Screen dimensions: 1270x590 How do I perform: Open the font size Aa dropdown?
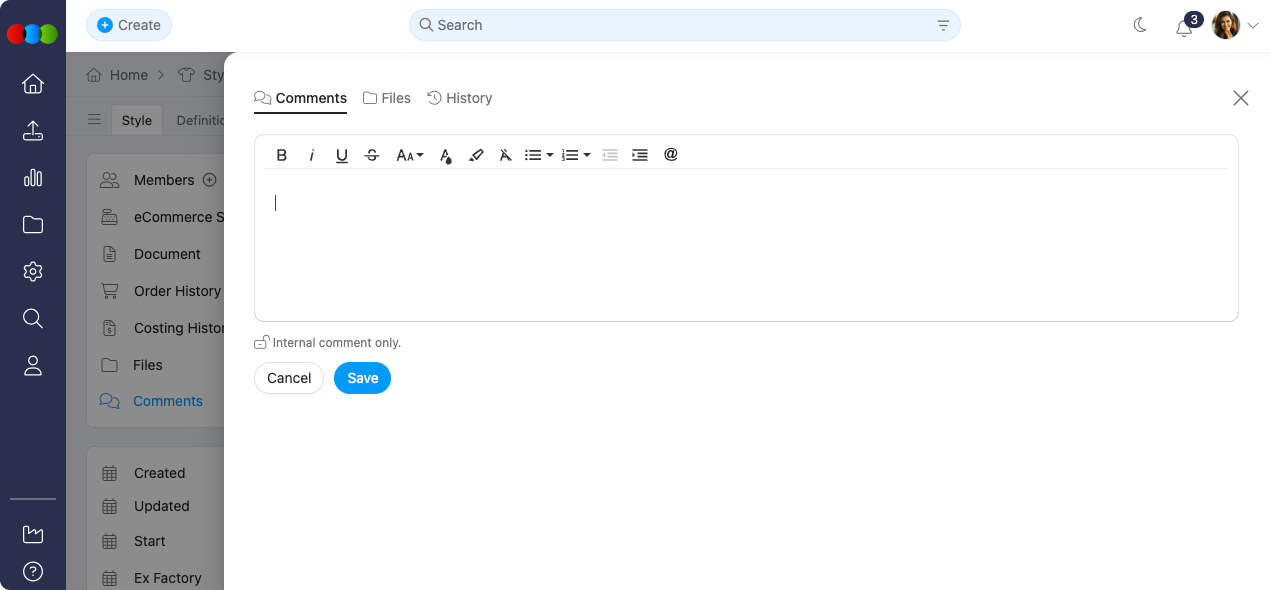point(408,155)
